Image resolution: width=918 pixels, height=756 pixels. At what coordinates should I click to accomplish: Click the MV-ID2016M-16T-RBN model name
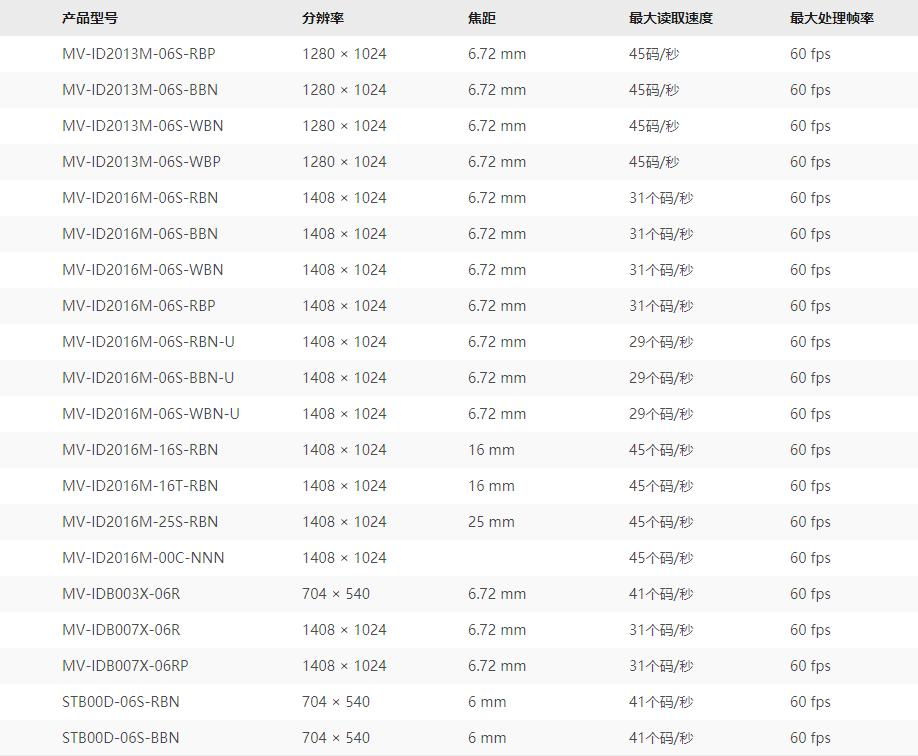[x=139, y=486]
